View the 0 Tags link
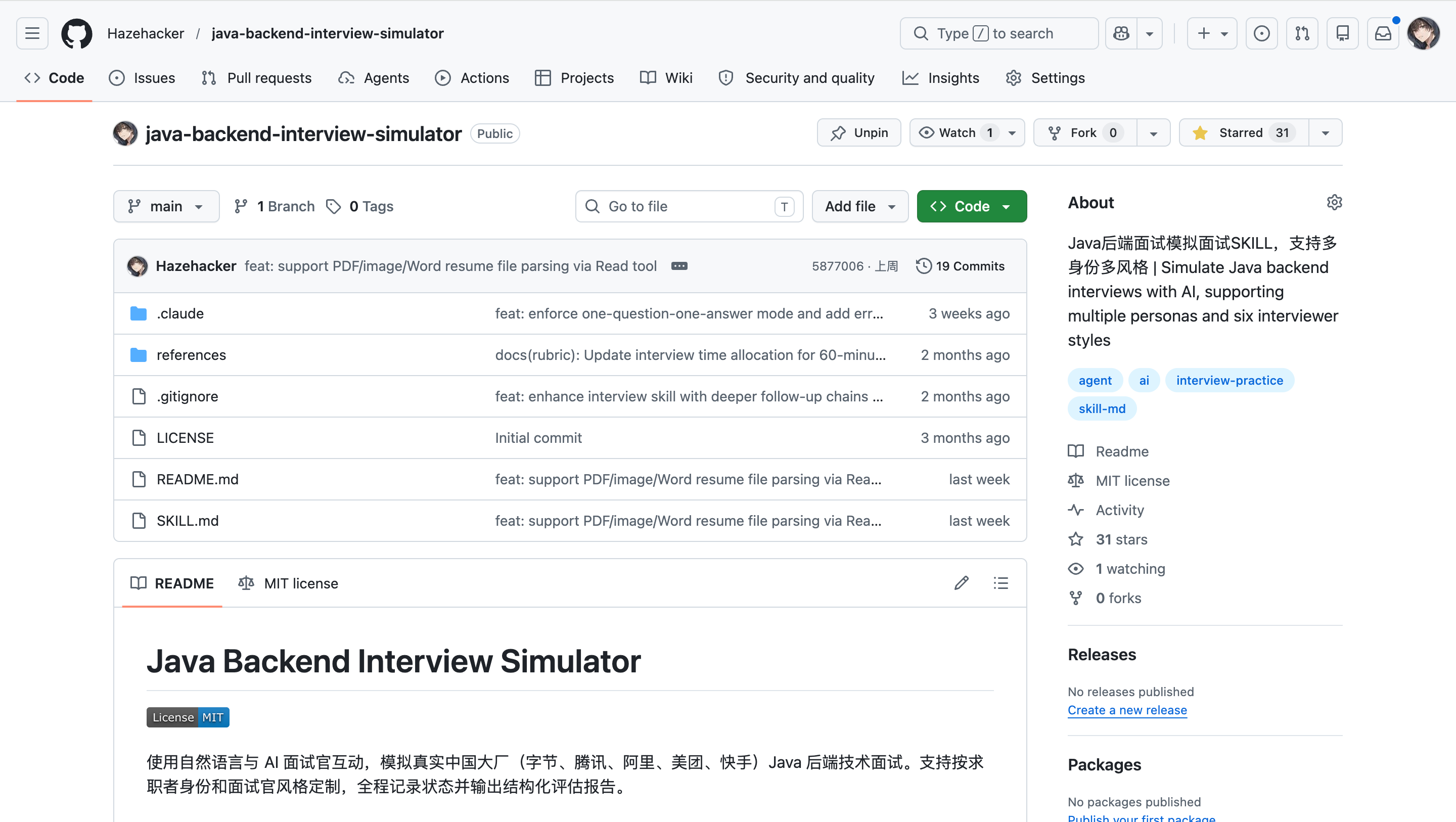Screen dimensions: 1456x822 pyautogui.click(x=360, y=206)
